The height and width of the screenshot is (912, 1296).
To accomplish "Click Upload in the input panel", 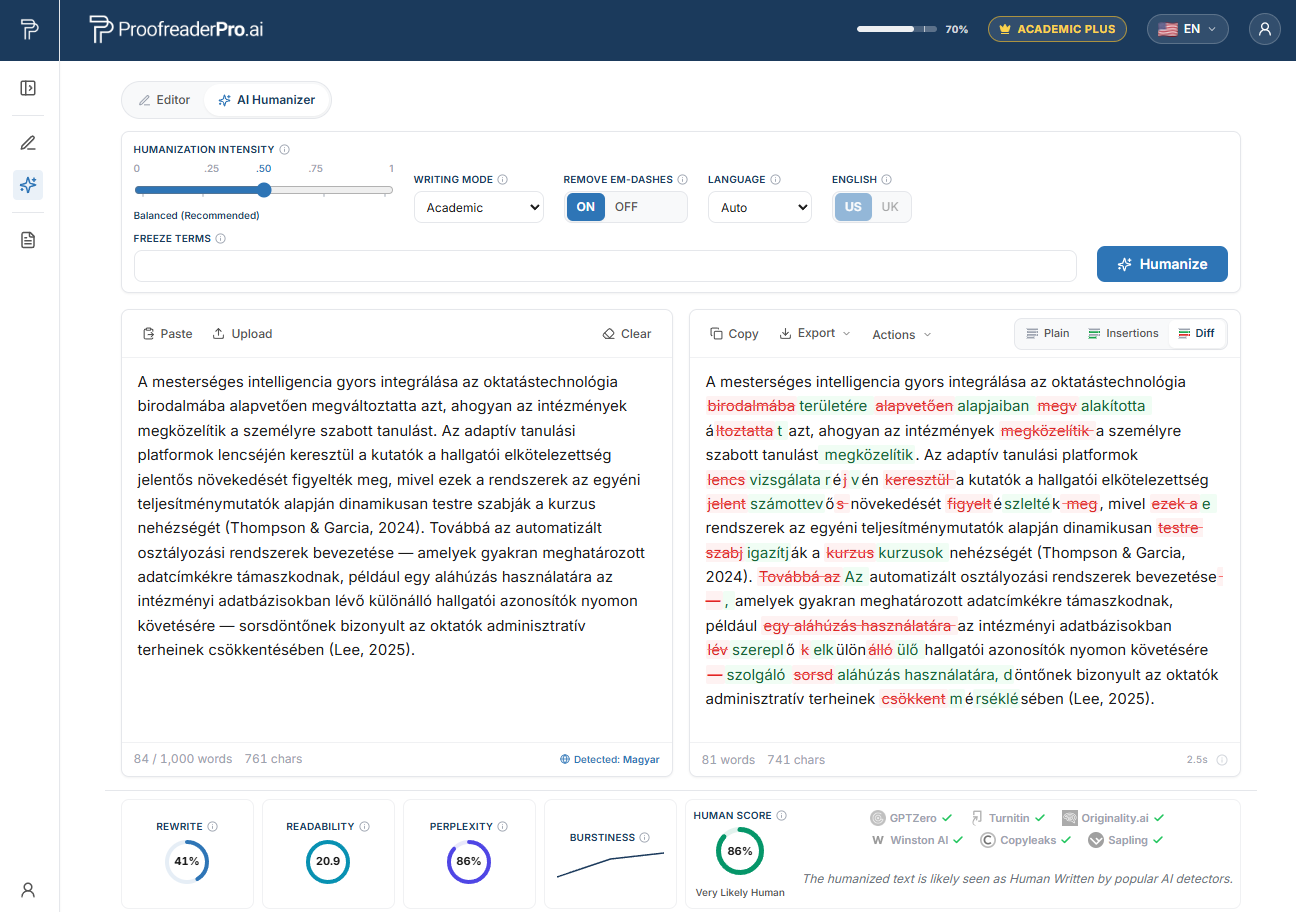I will [x=242, y=334].
